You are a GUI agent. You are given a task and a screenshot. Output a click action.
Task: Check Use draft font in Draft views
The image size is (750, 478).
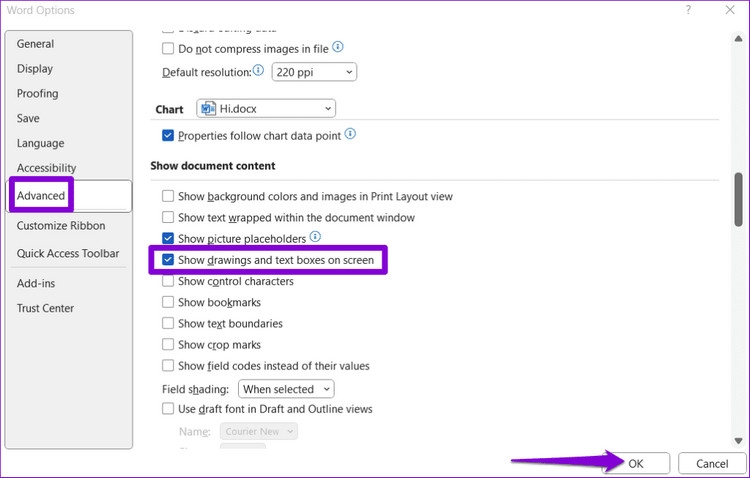(168, 409)
